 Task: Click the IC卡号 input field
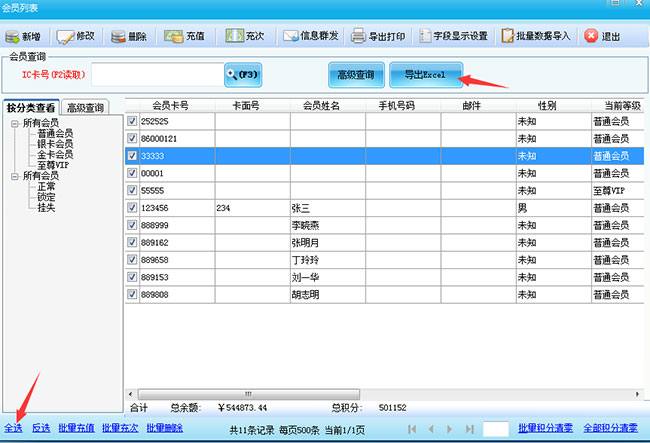[x=156, y=74]
